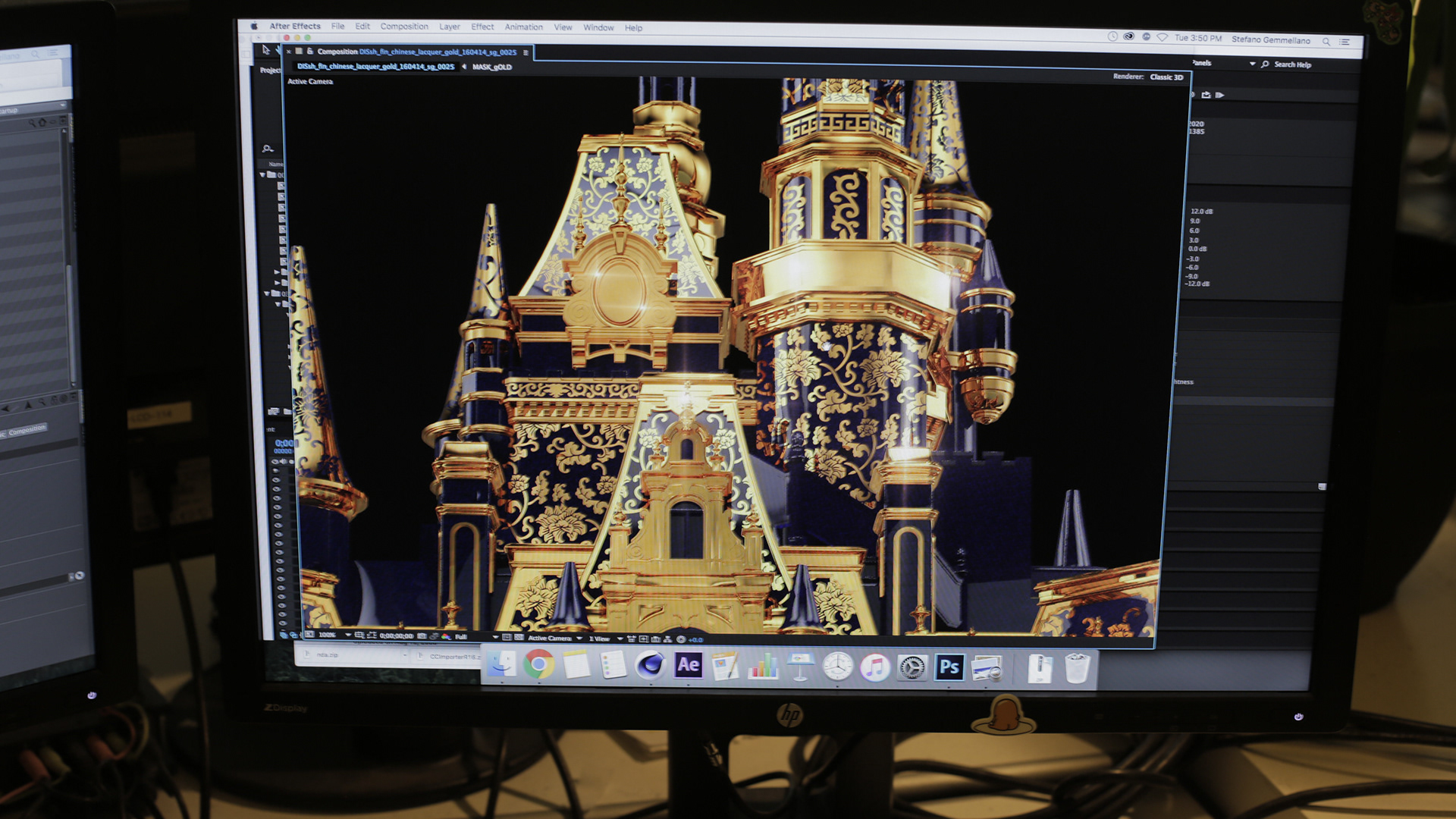Open the 1 View layout dropdown
Image resolution: width=1456 pixels, height=819 pixels.
click(606, 639)
